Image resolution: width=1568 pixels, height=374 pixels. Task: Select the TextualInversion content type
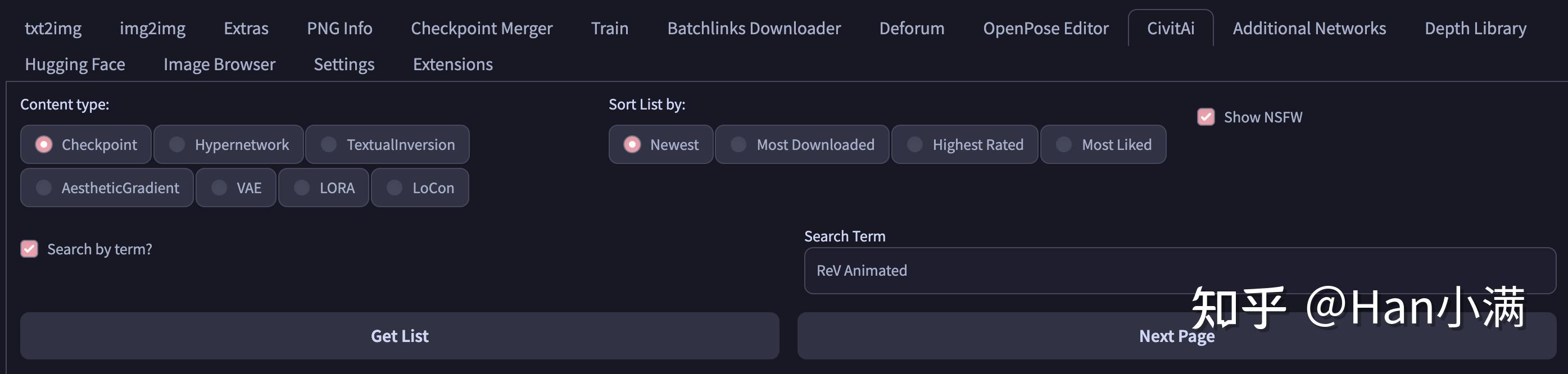point(387,144)
